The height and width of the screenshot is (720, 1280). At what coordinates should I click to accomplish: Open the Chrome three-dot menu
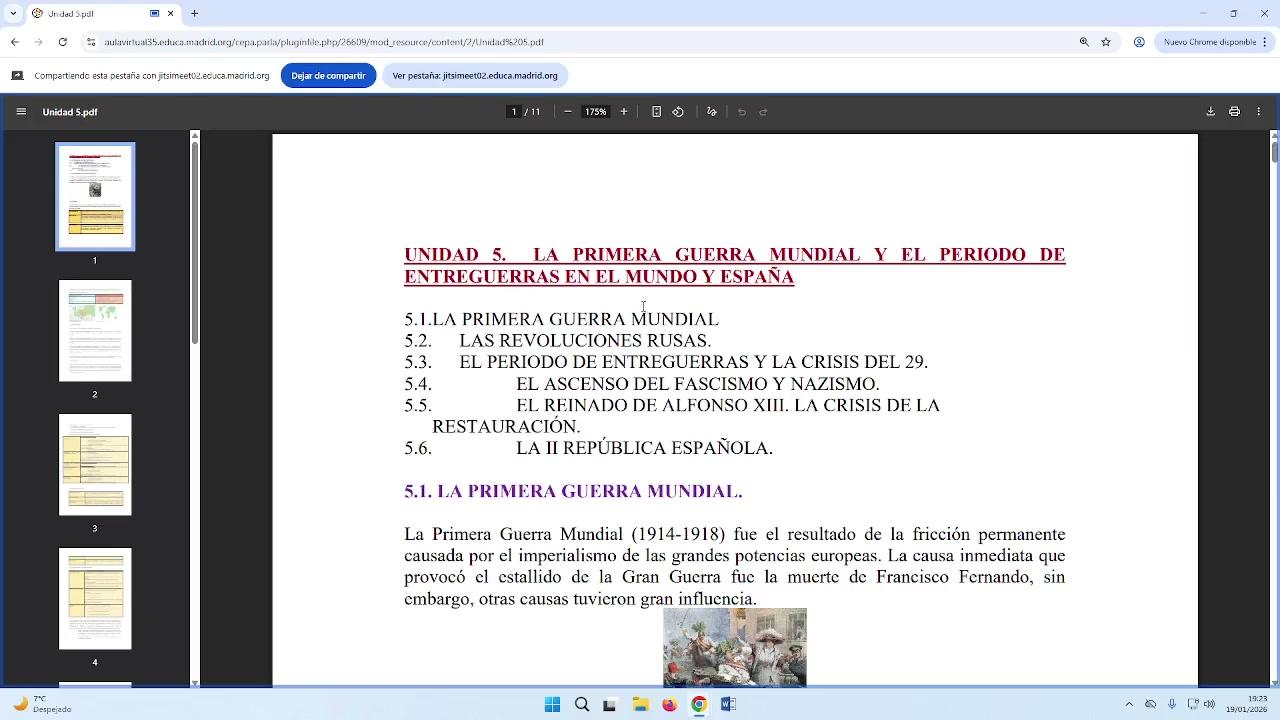(1266, 42)
